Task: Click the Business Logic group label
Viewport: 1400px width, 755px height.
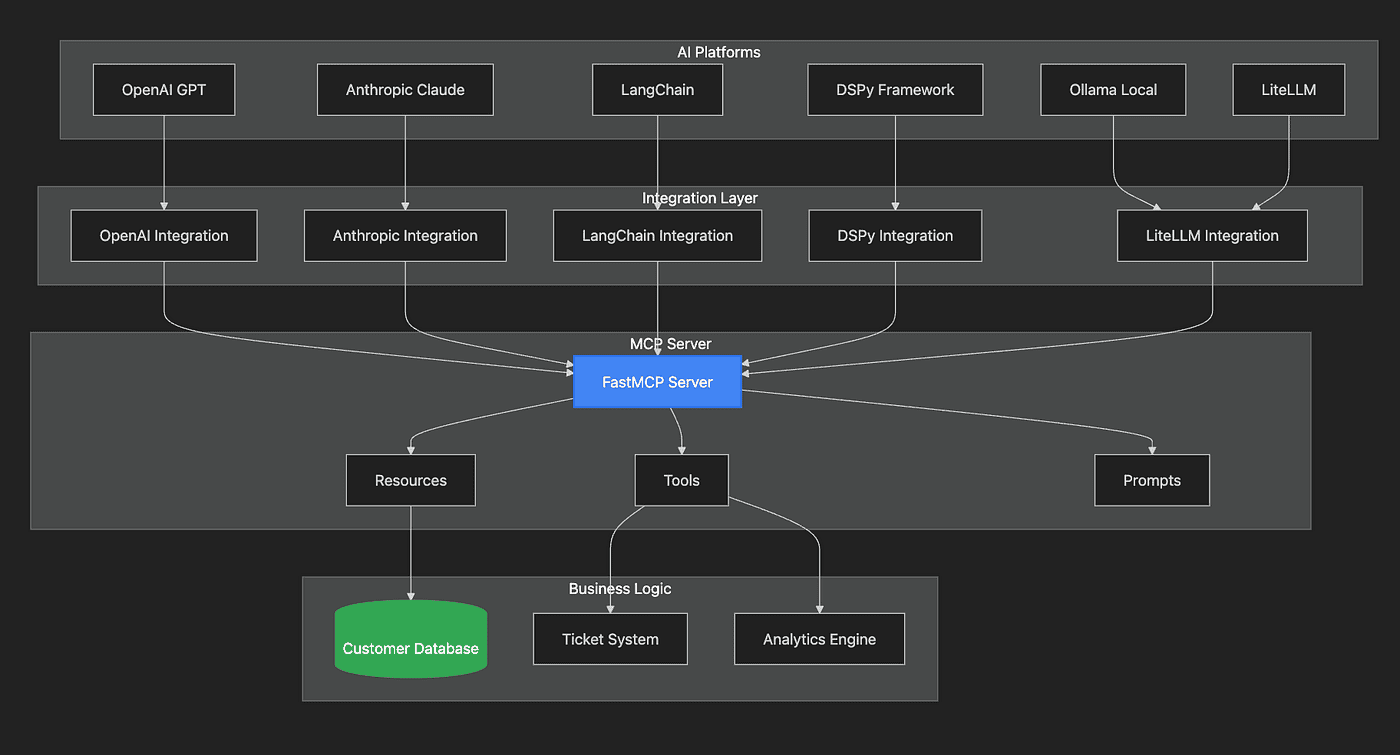Action: (x=620, y=589)
